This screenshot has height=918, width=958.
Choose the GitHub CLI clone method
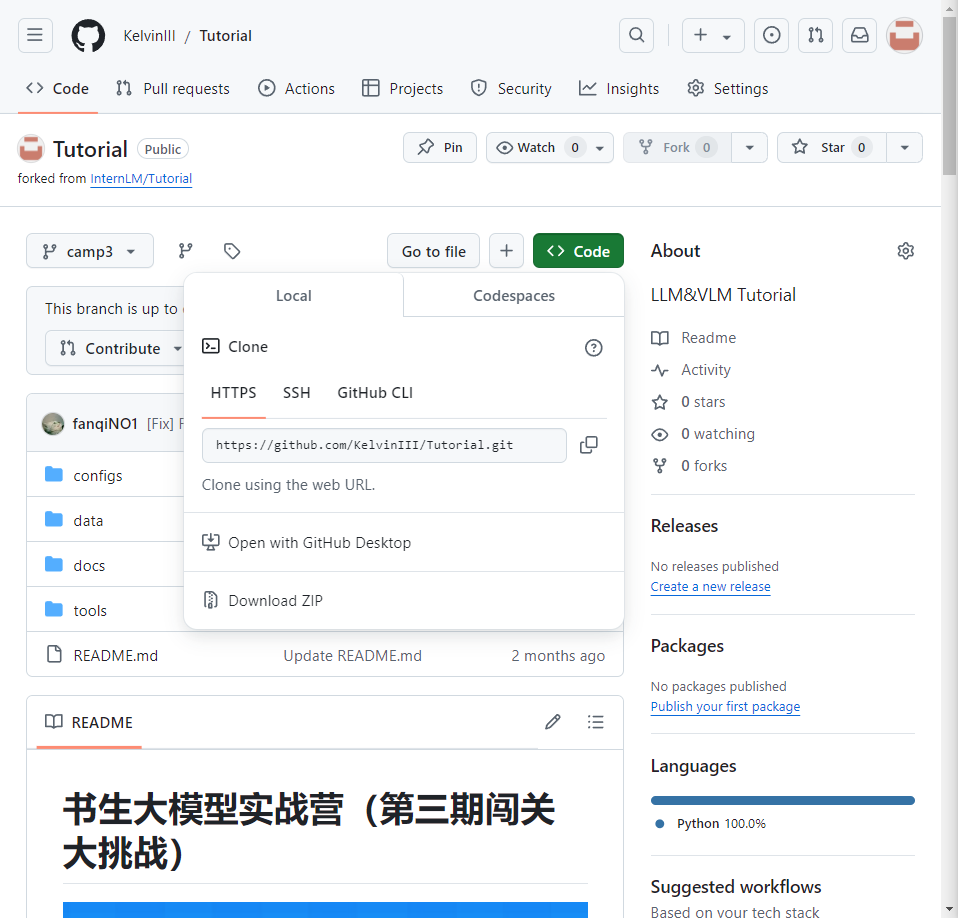(x=375, y=393)
